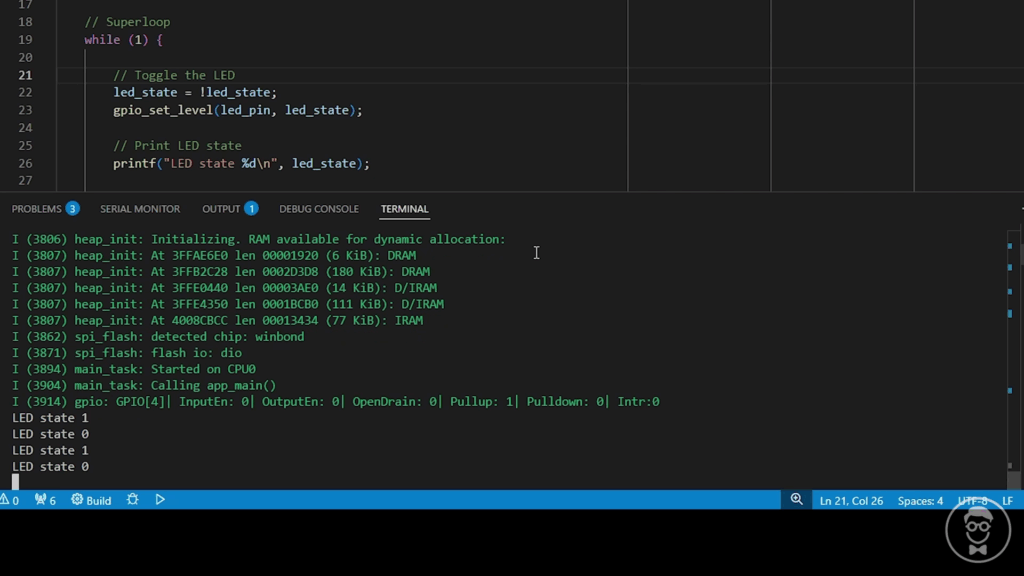Change file encoding via UTF-8 indicator

point(972,501)
